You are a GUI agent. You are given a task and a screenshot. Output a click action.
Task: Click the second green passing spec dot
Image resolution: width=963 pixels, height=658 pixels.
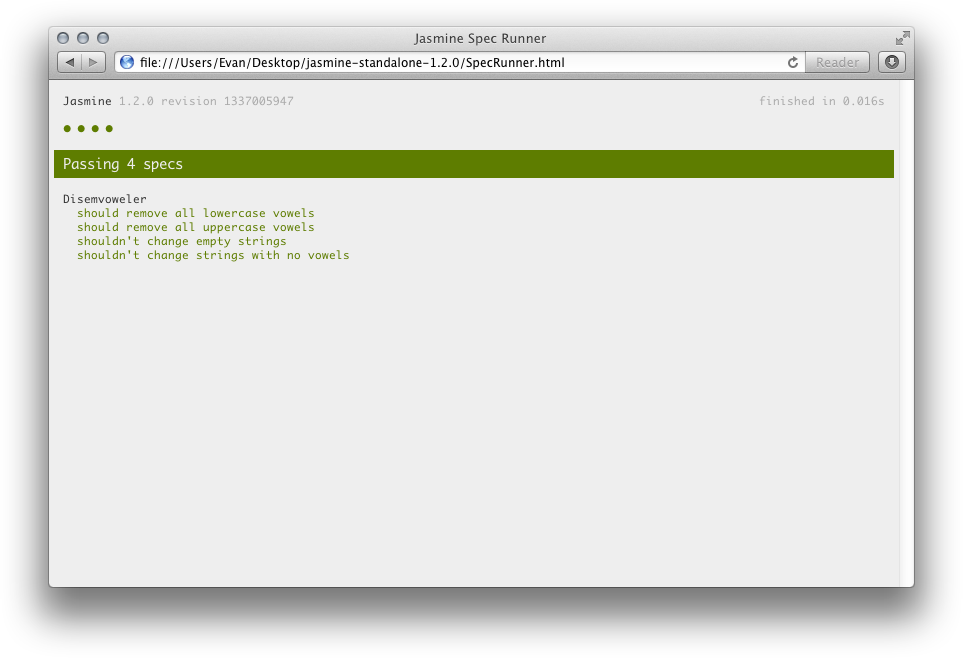pyautogui.click(x=81, y=128)
